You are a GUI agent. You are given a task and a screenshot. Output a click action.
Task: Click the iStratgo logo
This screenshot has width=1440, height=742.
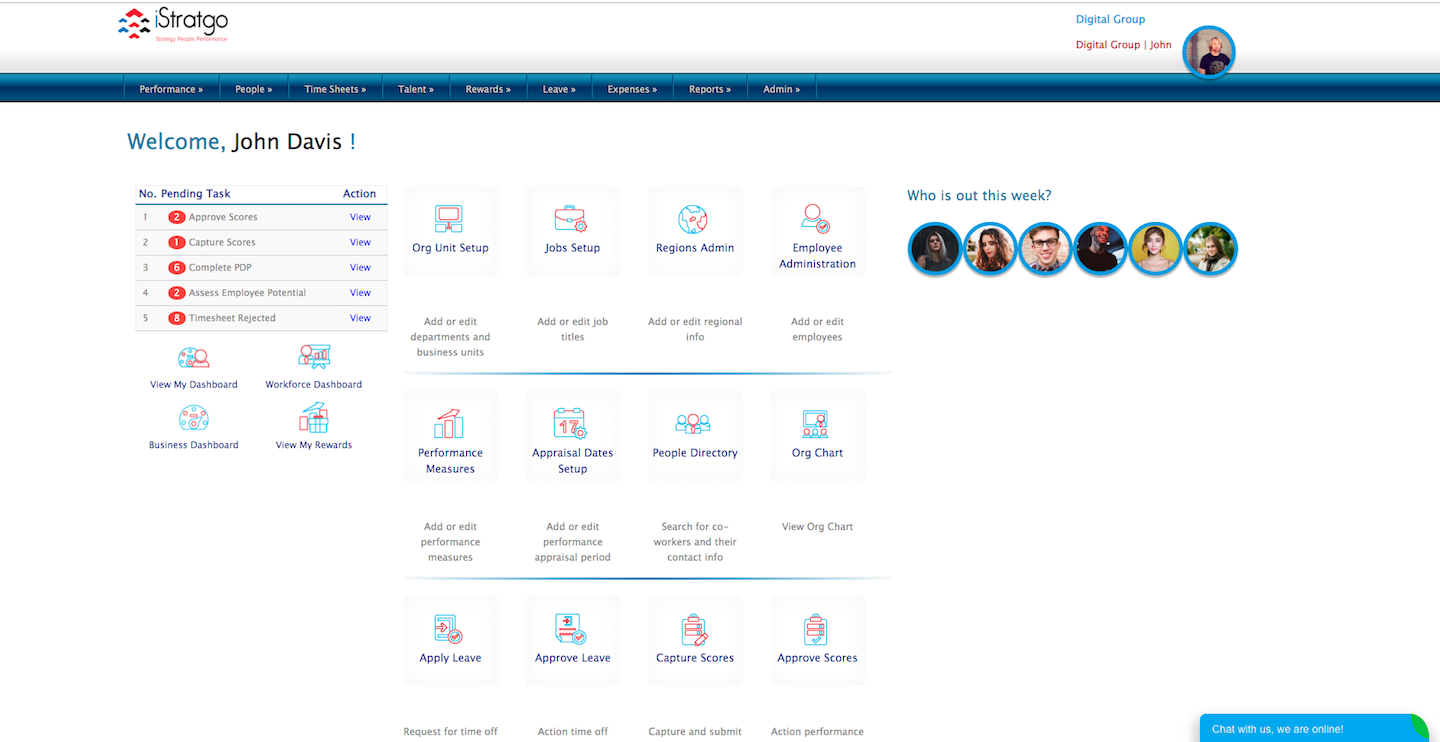pyautogui.click(x=173, y=25)
